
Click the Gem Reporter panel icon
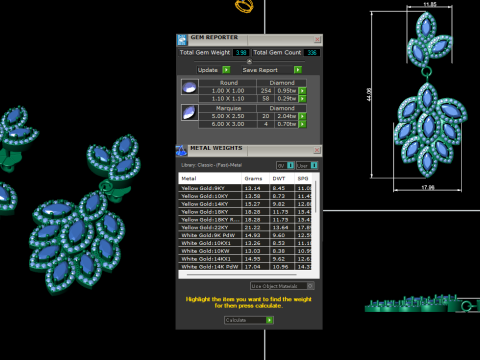pyautogui.click(x=182, y=40)
